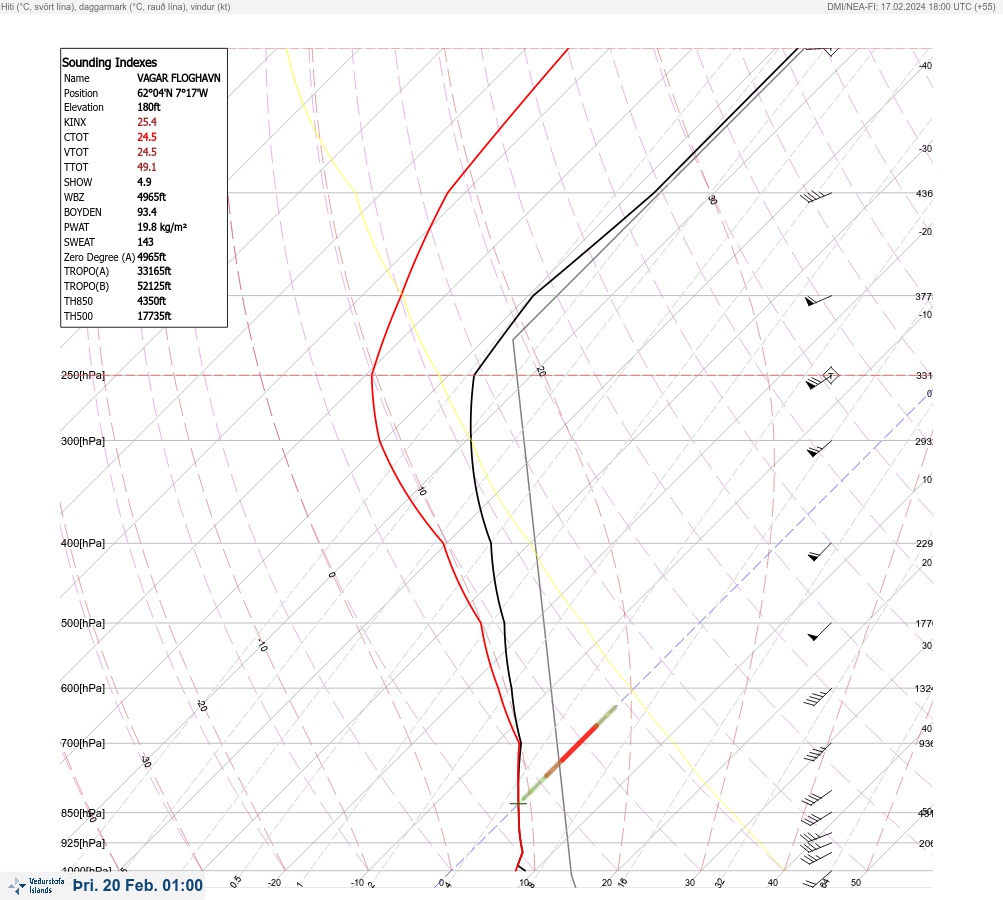
Task: Click the 925[hPa] pressure level label
Action: [x=83, y=843]
